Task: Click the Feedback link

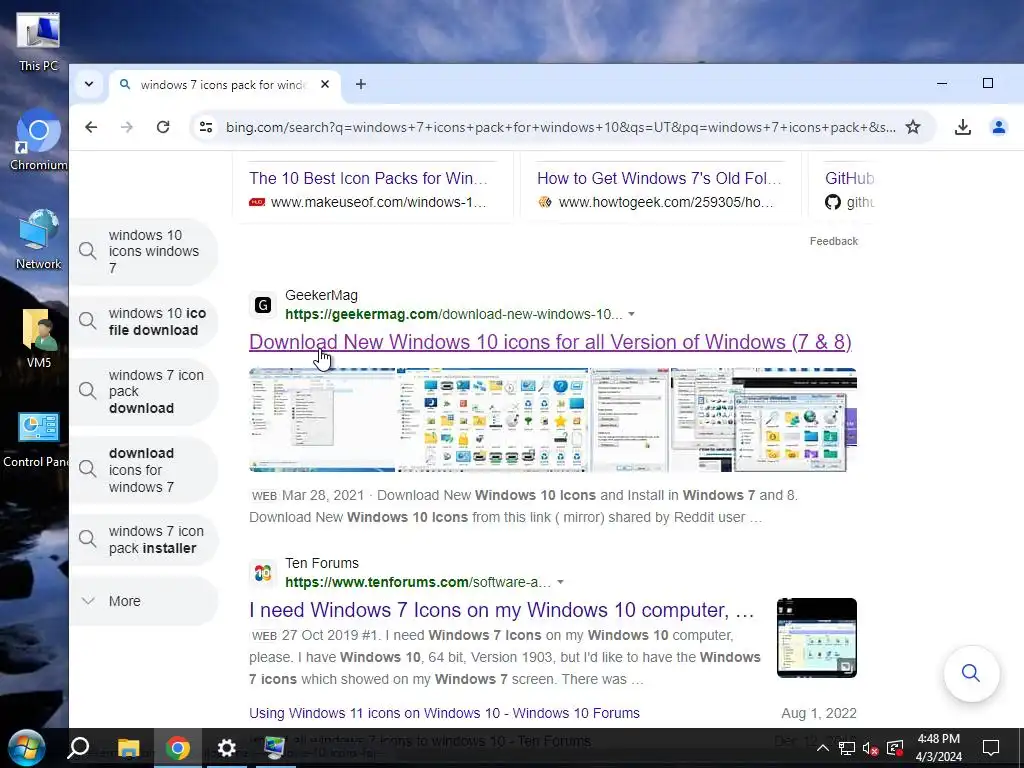Action: (834, 241)
